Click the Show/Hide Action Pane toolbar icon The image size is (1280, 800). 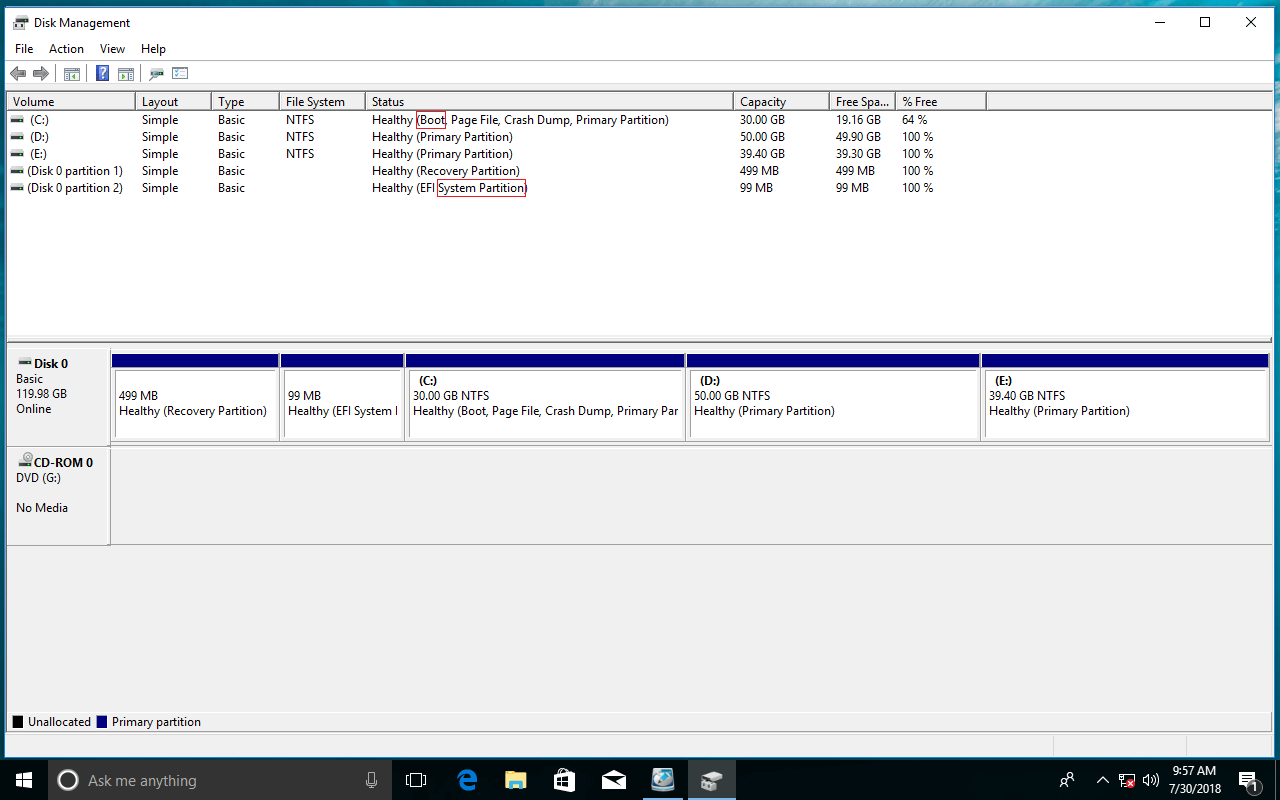[x=126, y=73]
